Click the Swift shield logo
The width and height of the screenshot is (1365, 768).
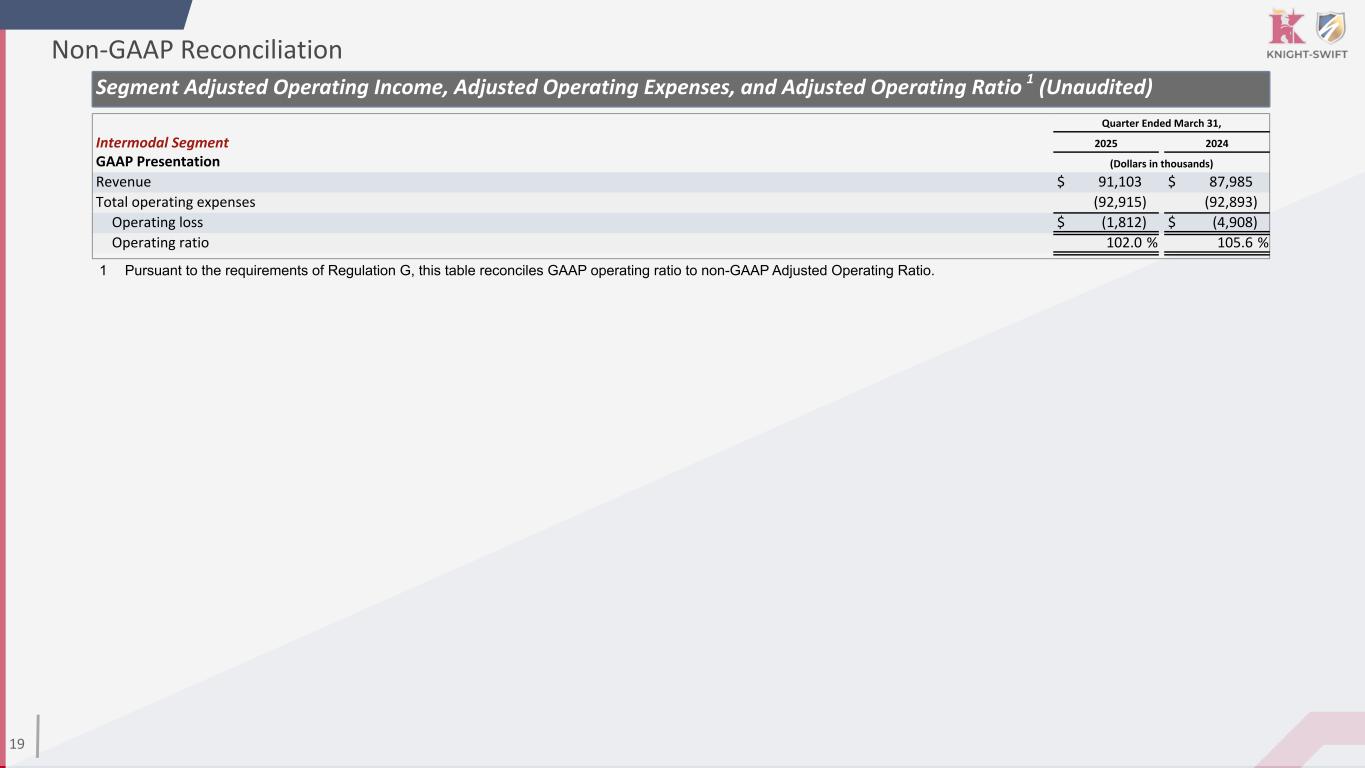1331,27
